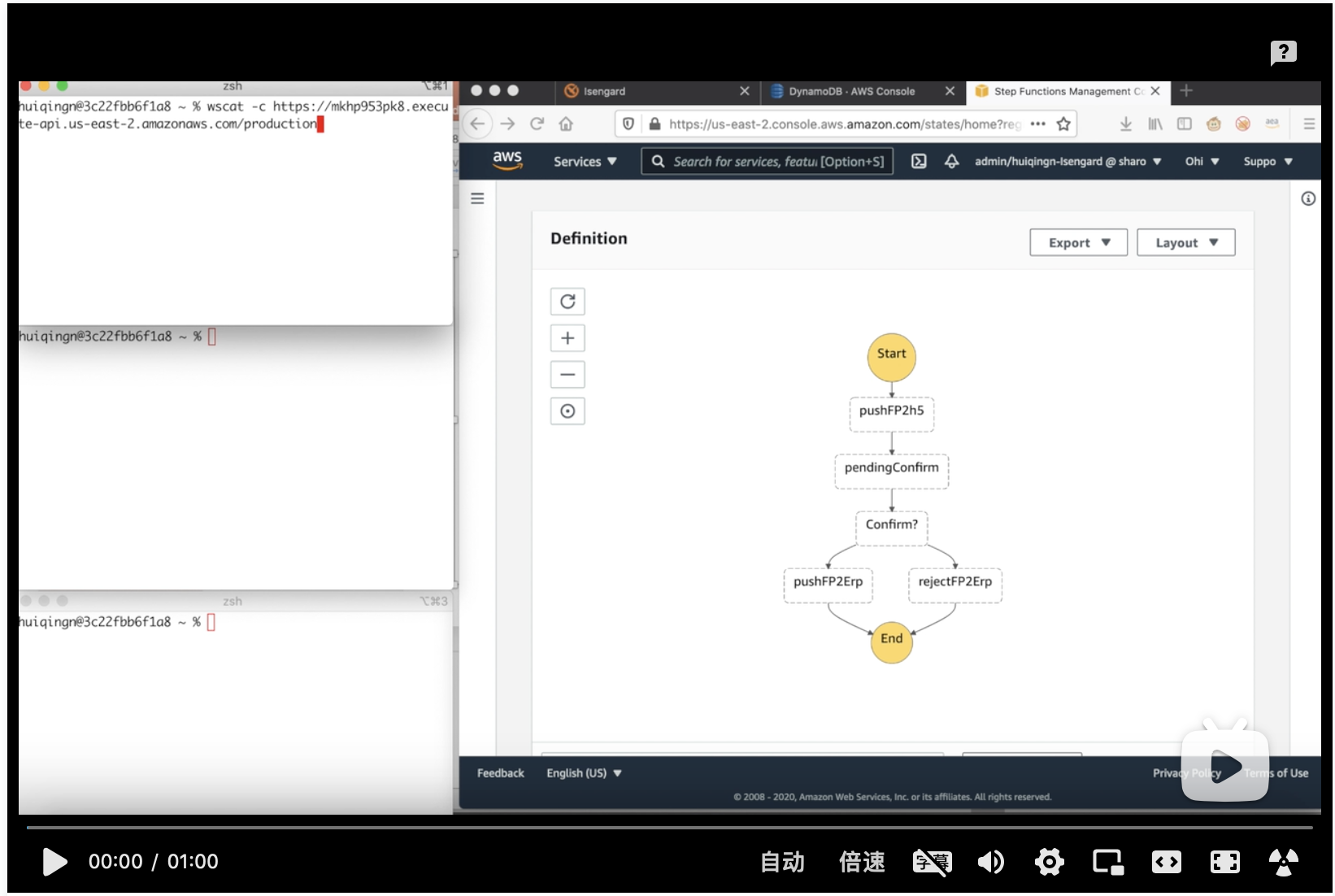Click the radiation-shaped icon in player bar

(1283, 861)
